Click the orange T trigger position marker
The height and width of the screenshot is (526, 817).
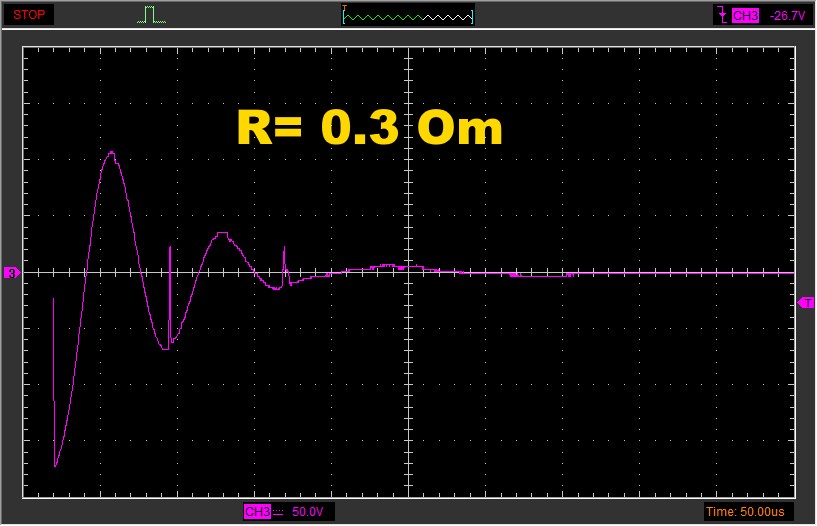(344, 7)
